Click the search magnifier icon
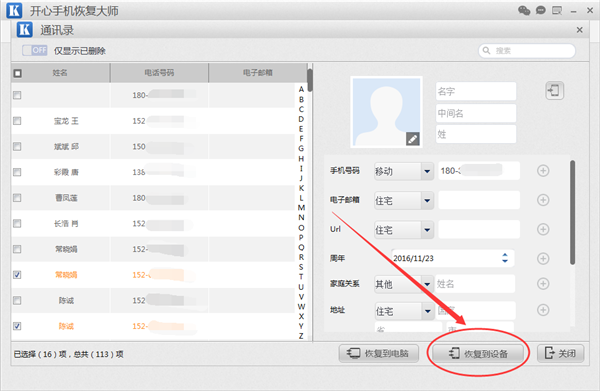This screenshot has width=600, height=391. (486, 51)
